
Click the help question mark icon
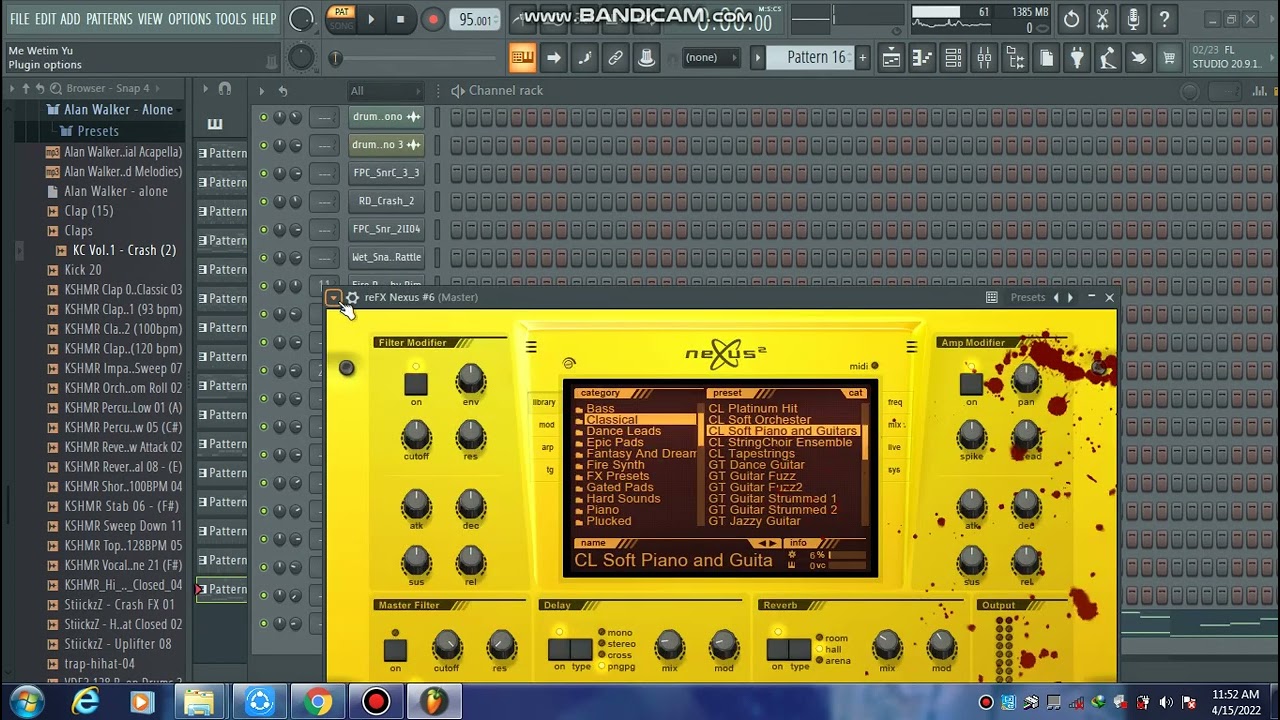(1164, 19)
